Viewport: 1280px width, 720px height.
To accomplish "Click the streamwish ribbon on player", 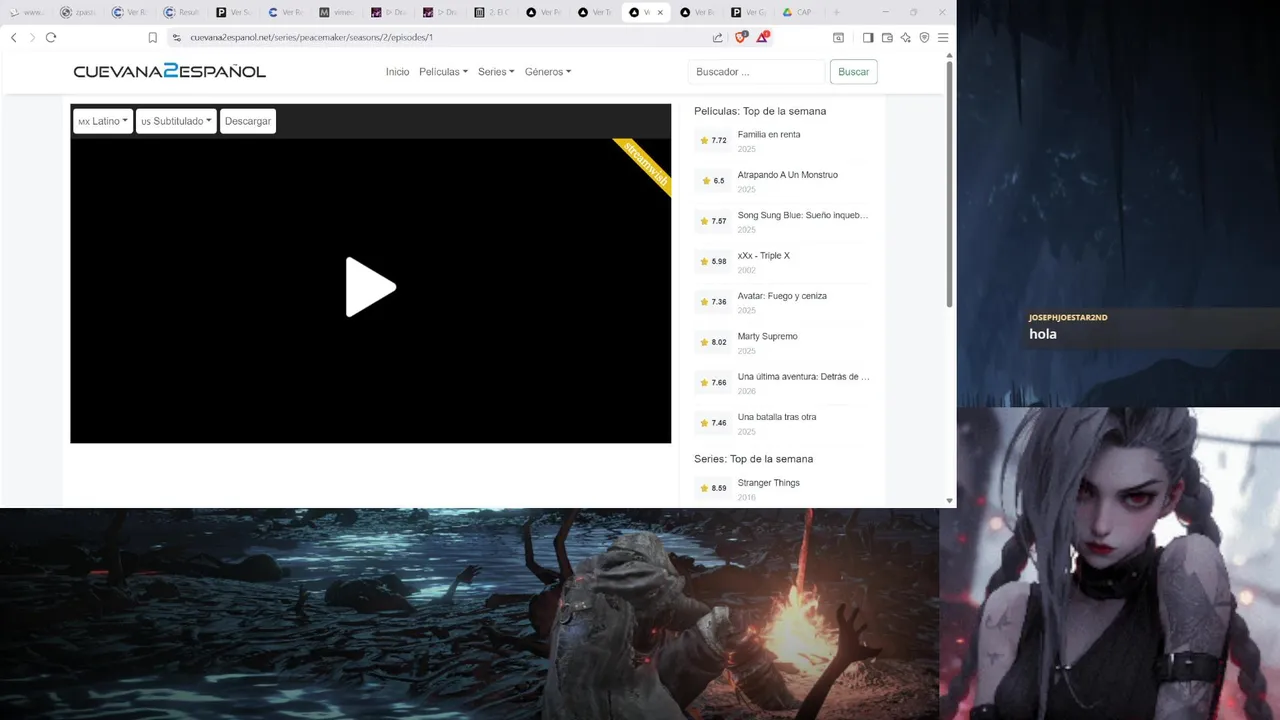I will click(644, 164).
